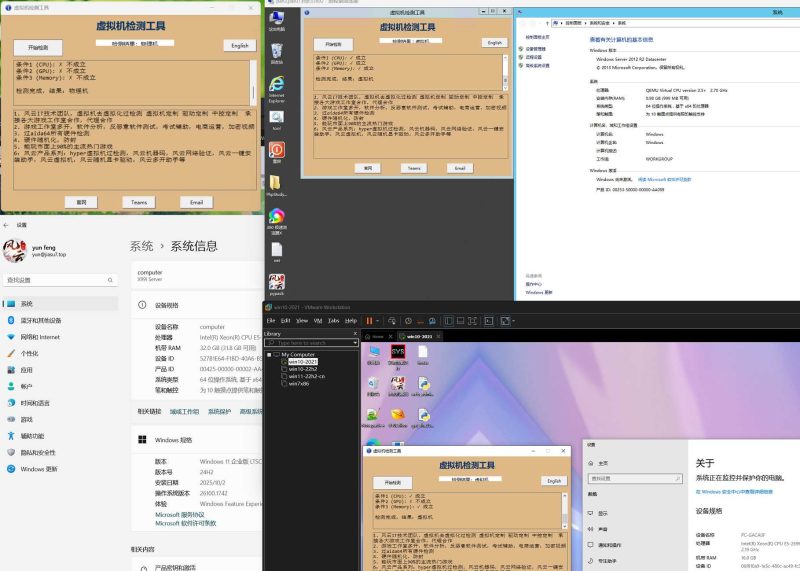
Task: Collapse the My Computer node in VMware Library
Action: pos(269,354)
